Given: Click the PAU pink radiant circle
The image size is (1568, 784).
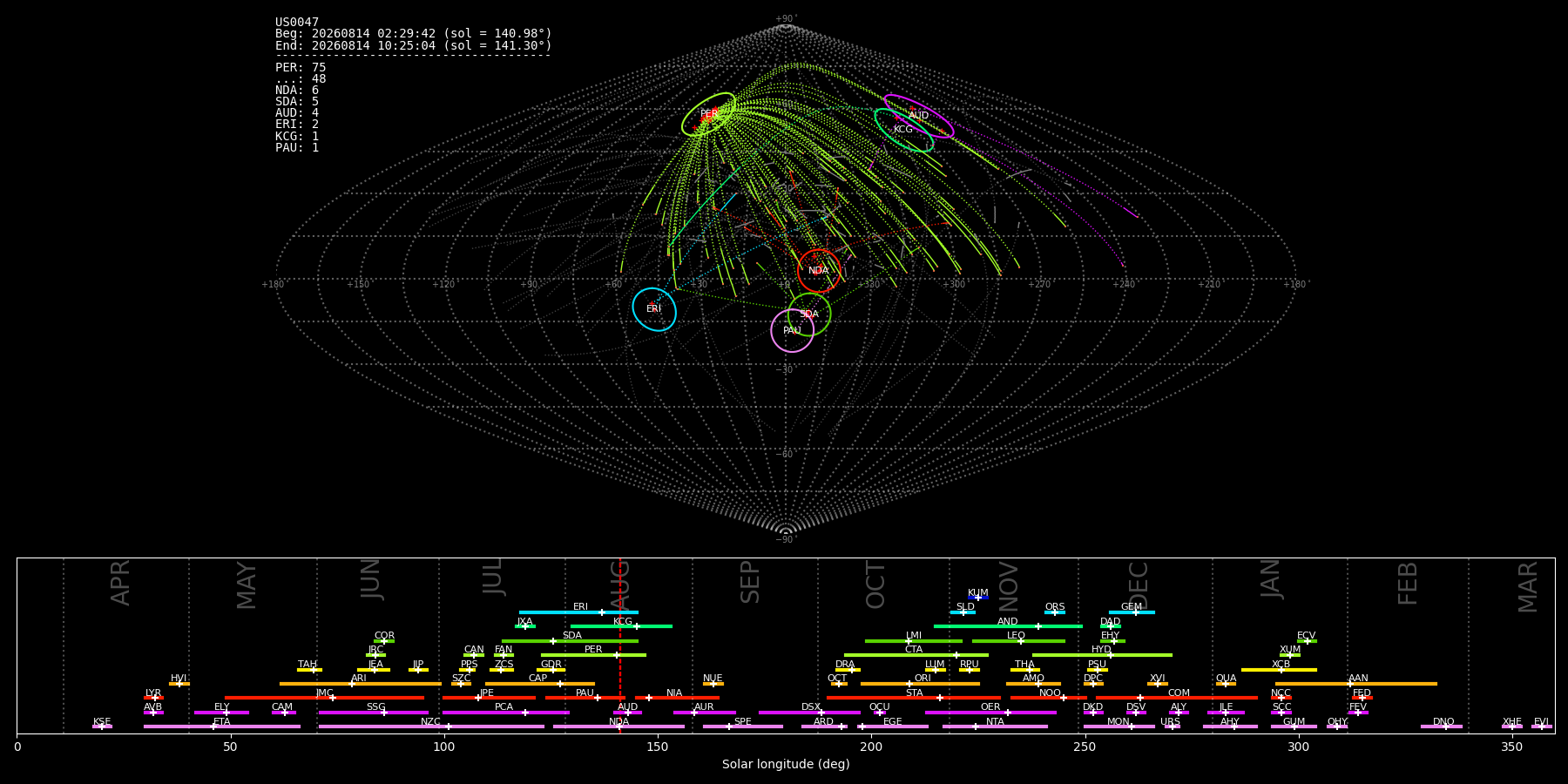Looking at the screenshot, I should click(x=793, y=331).
